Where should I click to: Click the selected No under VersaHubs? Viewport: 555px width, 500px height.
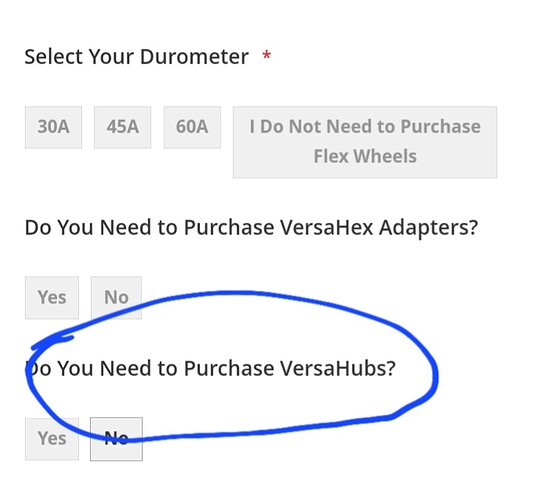116,439
